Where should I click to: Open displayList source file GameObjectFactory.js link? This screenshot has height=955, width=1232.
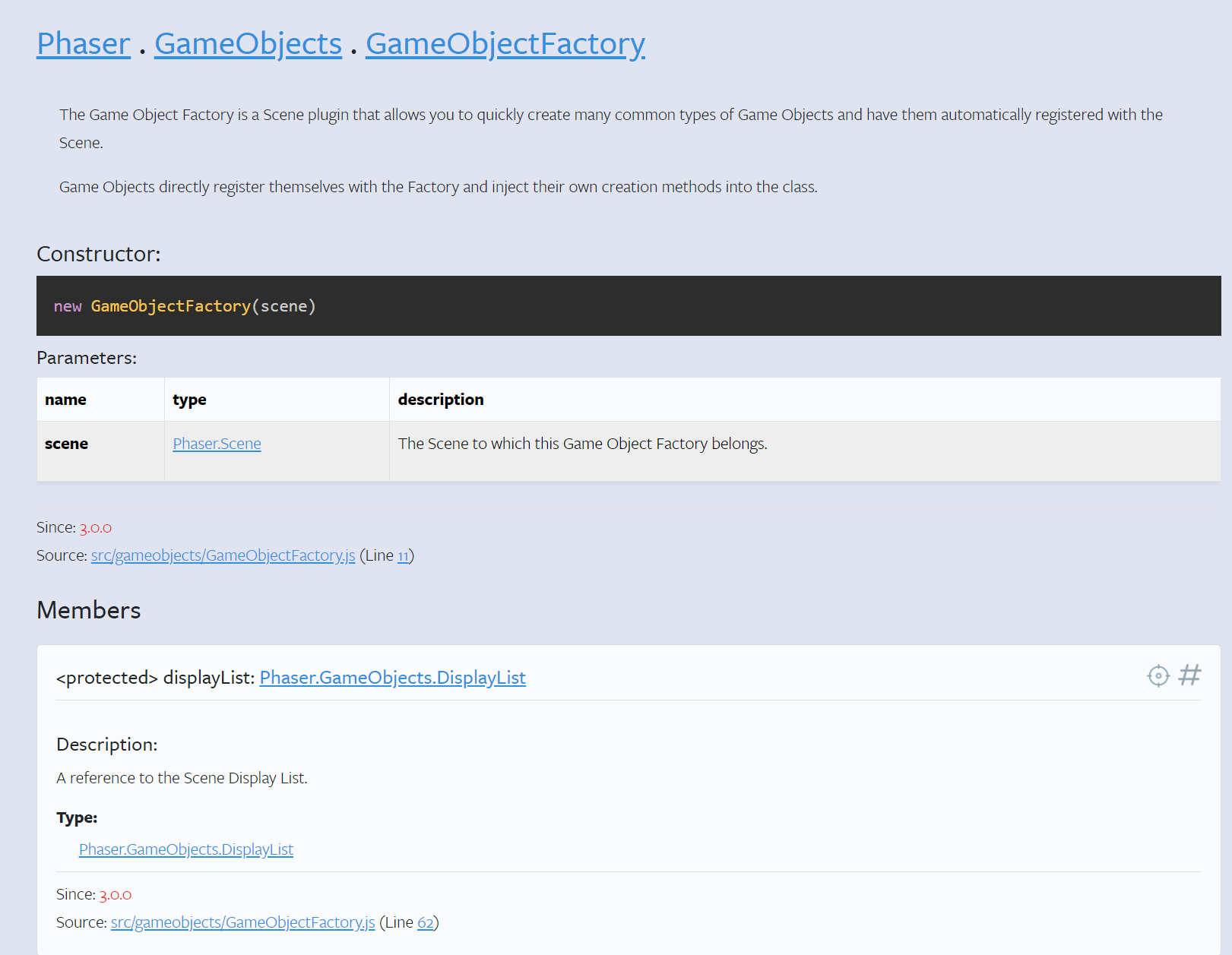pyautogui.click(x=243, y=922)
